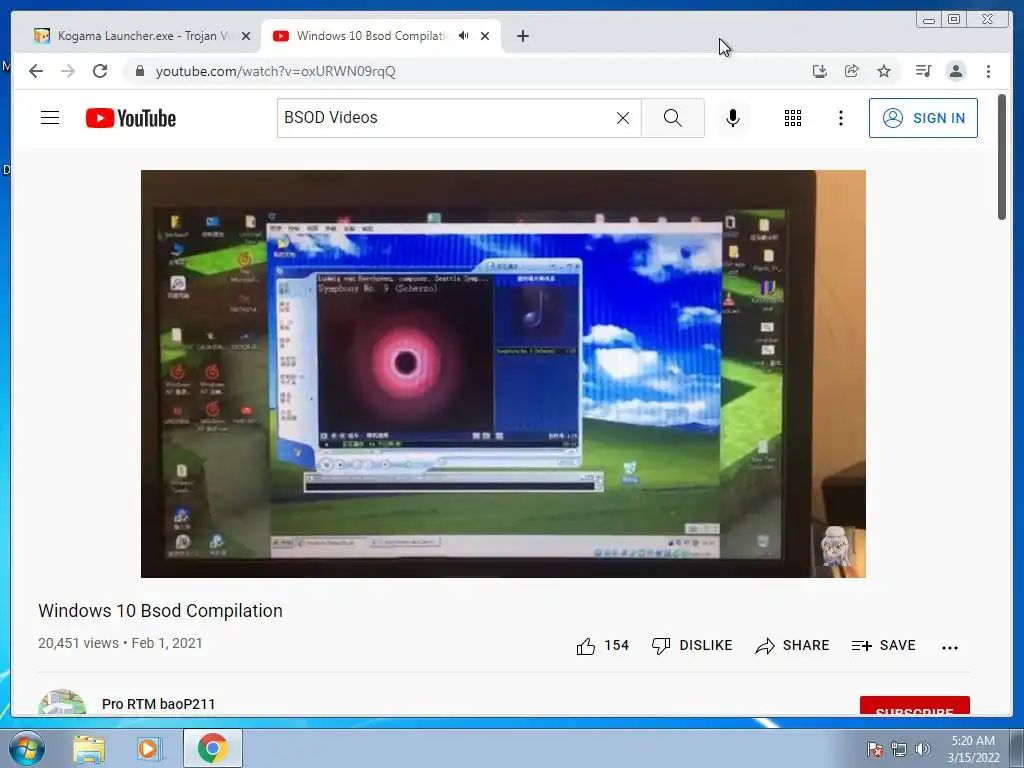1024x768 pixels.
Task: Click the 20,451 views text
Action: [78, 643]
